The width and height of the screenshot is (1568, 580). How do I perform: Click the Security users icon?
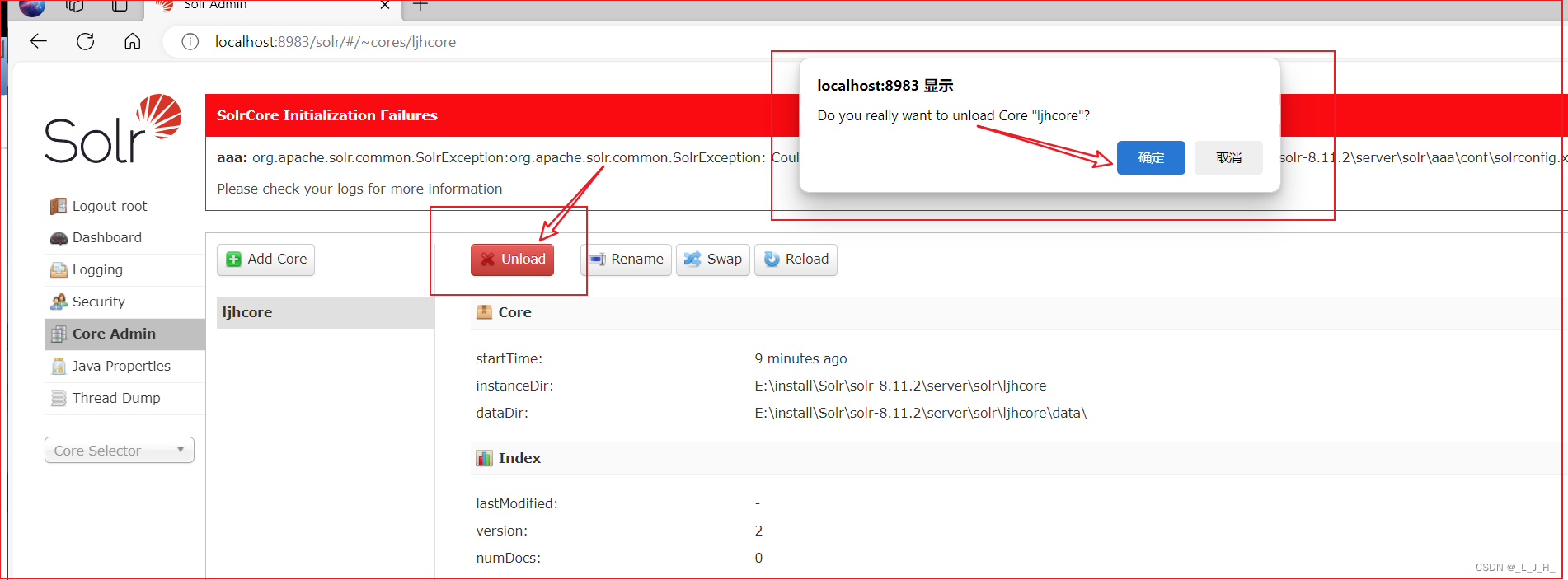coord(59,302)
